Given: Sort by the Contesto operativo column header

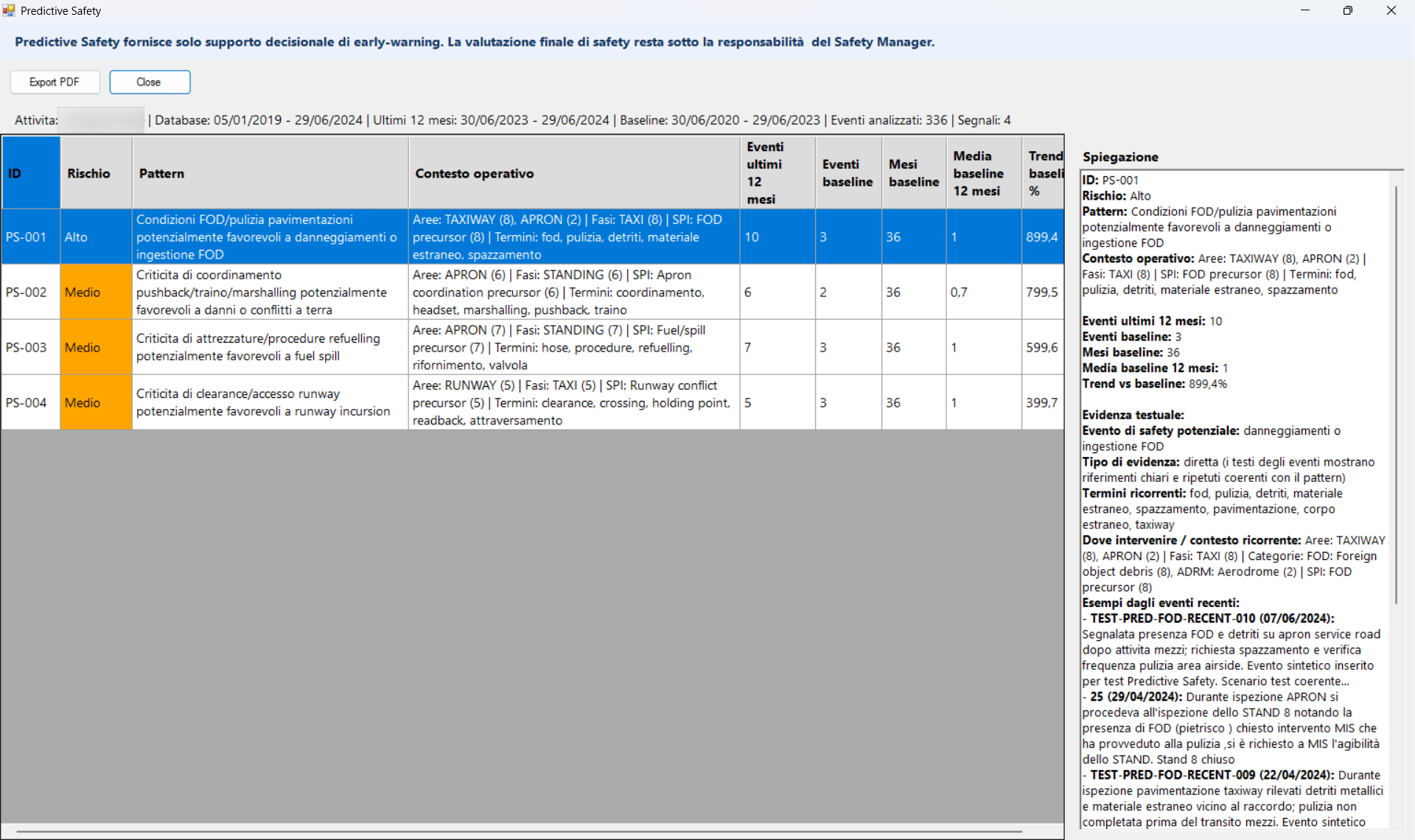Looking at the screenshot, I should coord(575,173).
